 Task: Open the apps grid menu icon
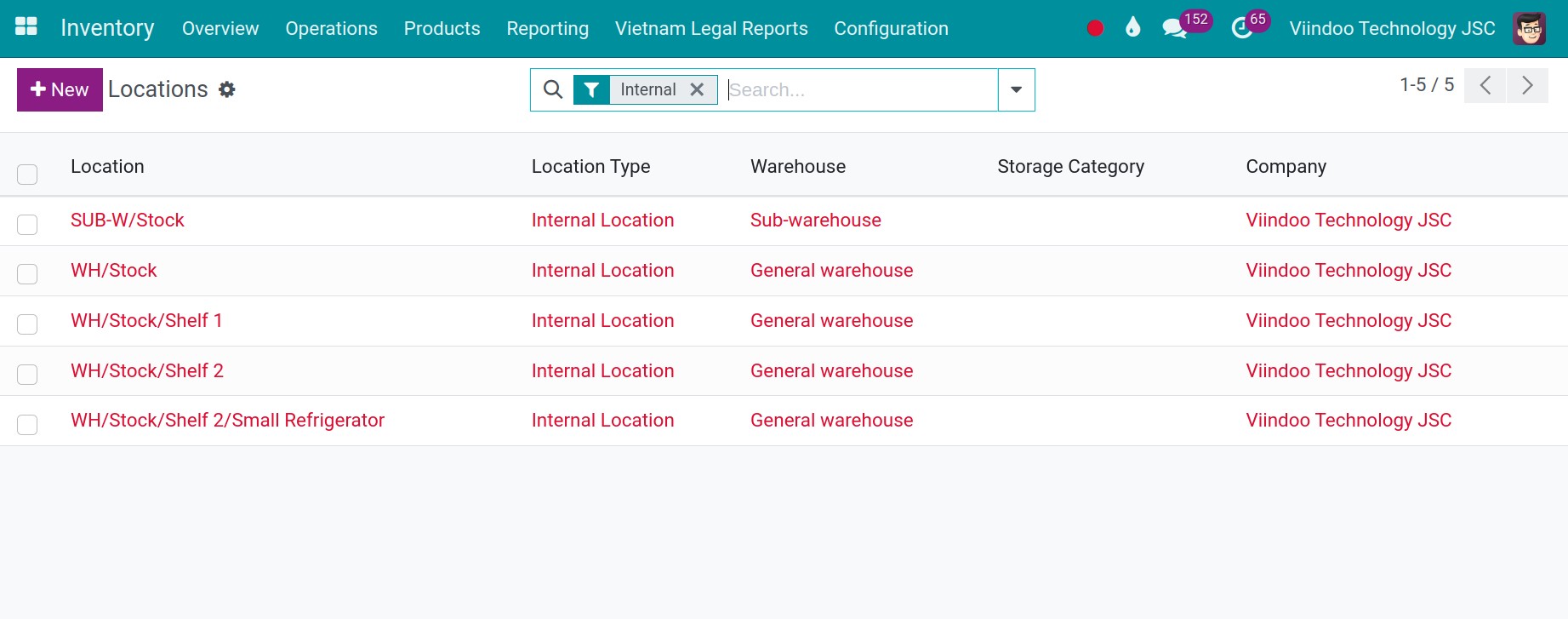26,26
